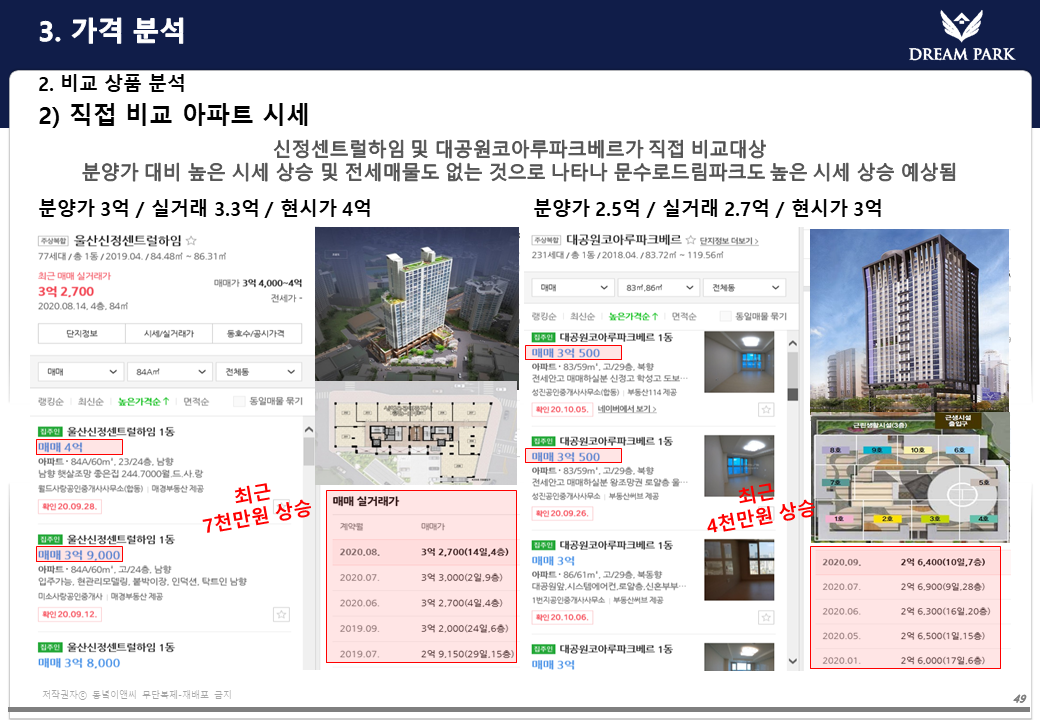1040x720 pixels.
Task: Click the Dream Park logo
Action: (x=961, y=36)
